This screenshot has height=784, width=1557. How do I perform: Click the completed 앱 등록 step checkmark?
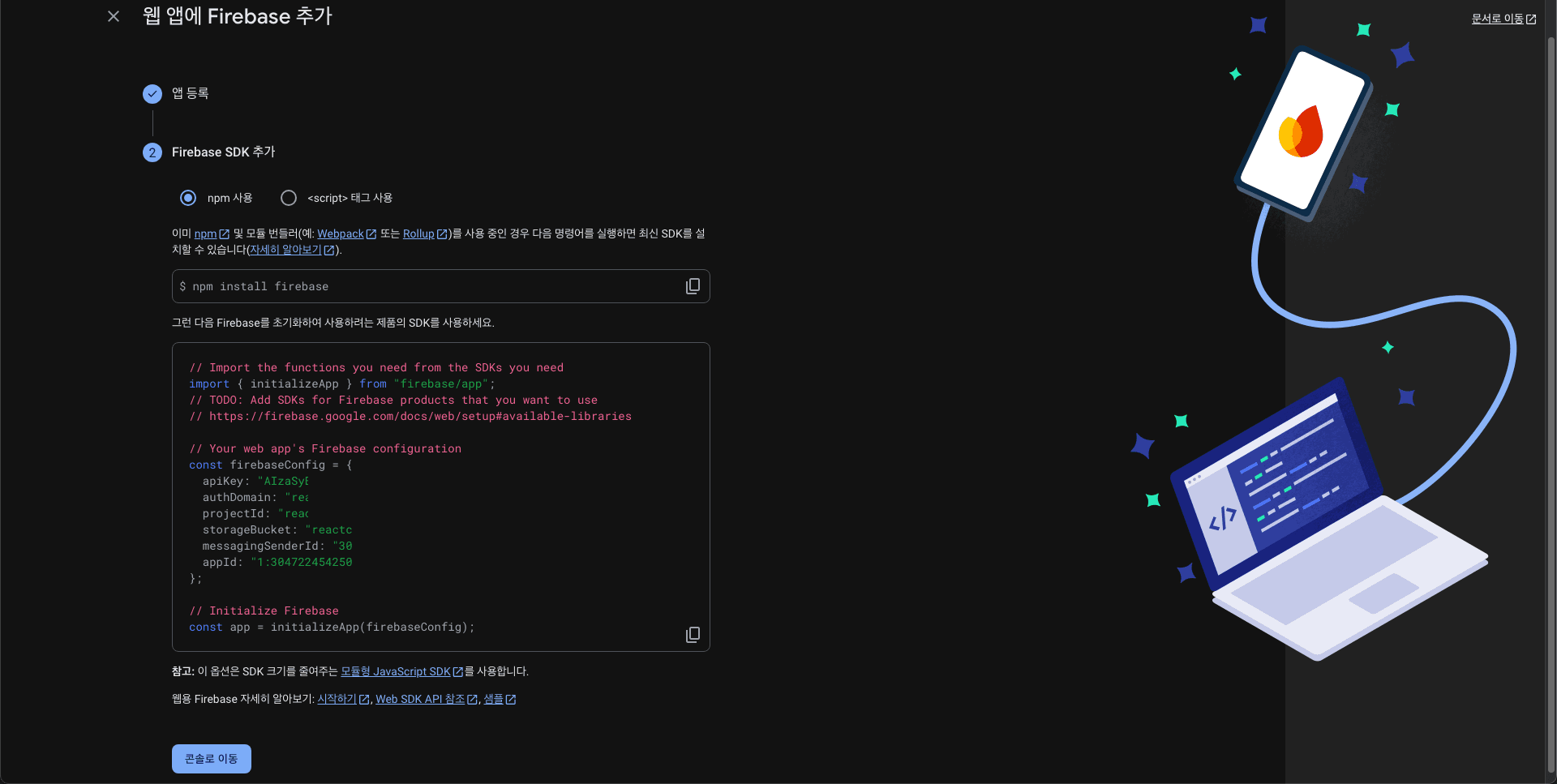(x=152, y=94)
